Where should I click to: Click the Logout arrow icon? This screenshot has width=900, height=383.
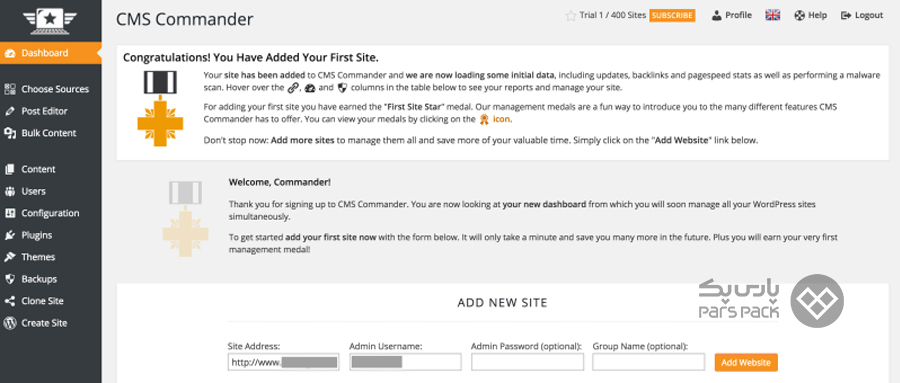tap(845, 16)
